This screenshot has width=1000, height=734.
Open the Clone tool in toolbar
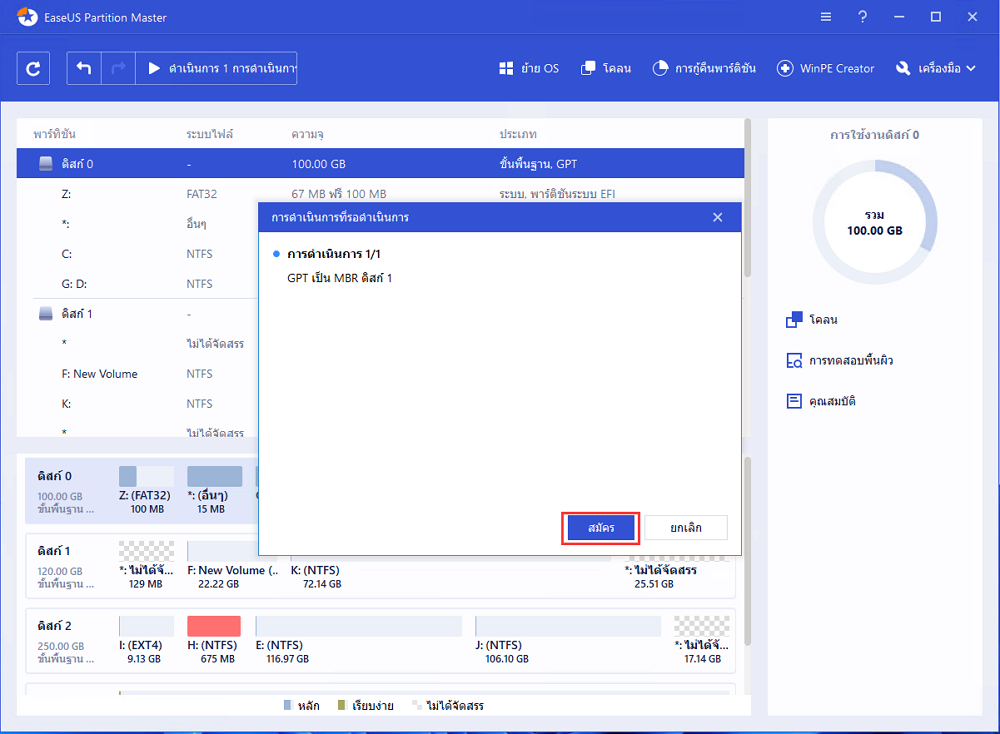(x=606, y=68)
